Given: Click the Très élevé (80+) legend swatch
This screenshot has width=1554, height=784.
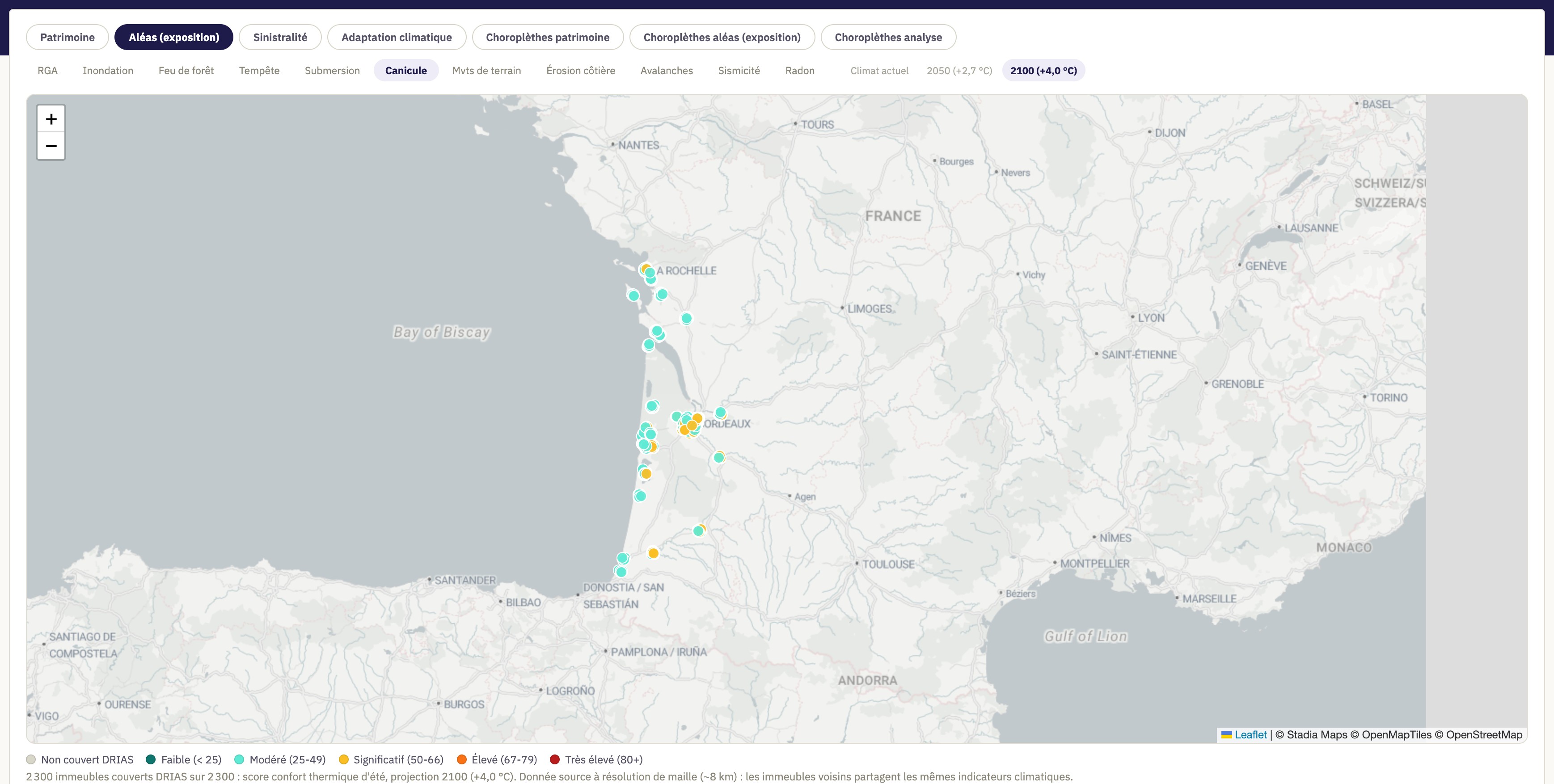Looking at the screenshot, I should click(554, 759).
